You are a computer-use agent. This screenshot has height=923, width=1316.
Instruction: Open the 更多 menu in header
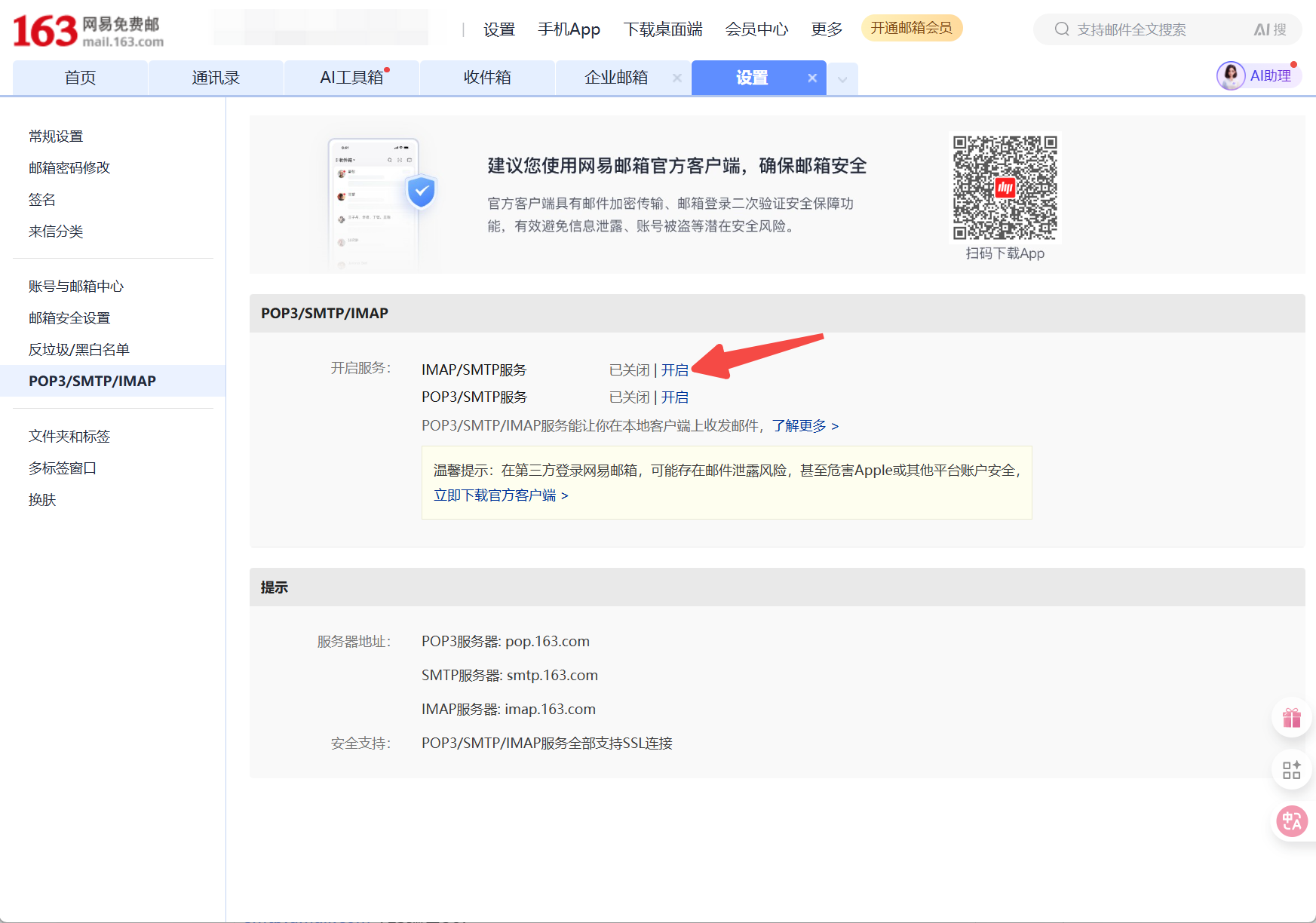(x=826, y=29)
